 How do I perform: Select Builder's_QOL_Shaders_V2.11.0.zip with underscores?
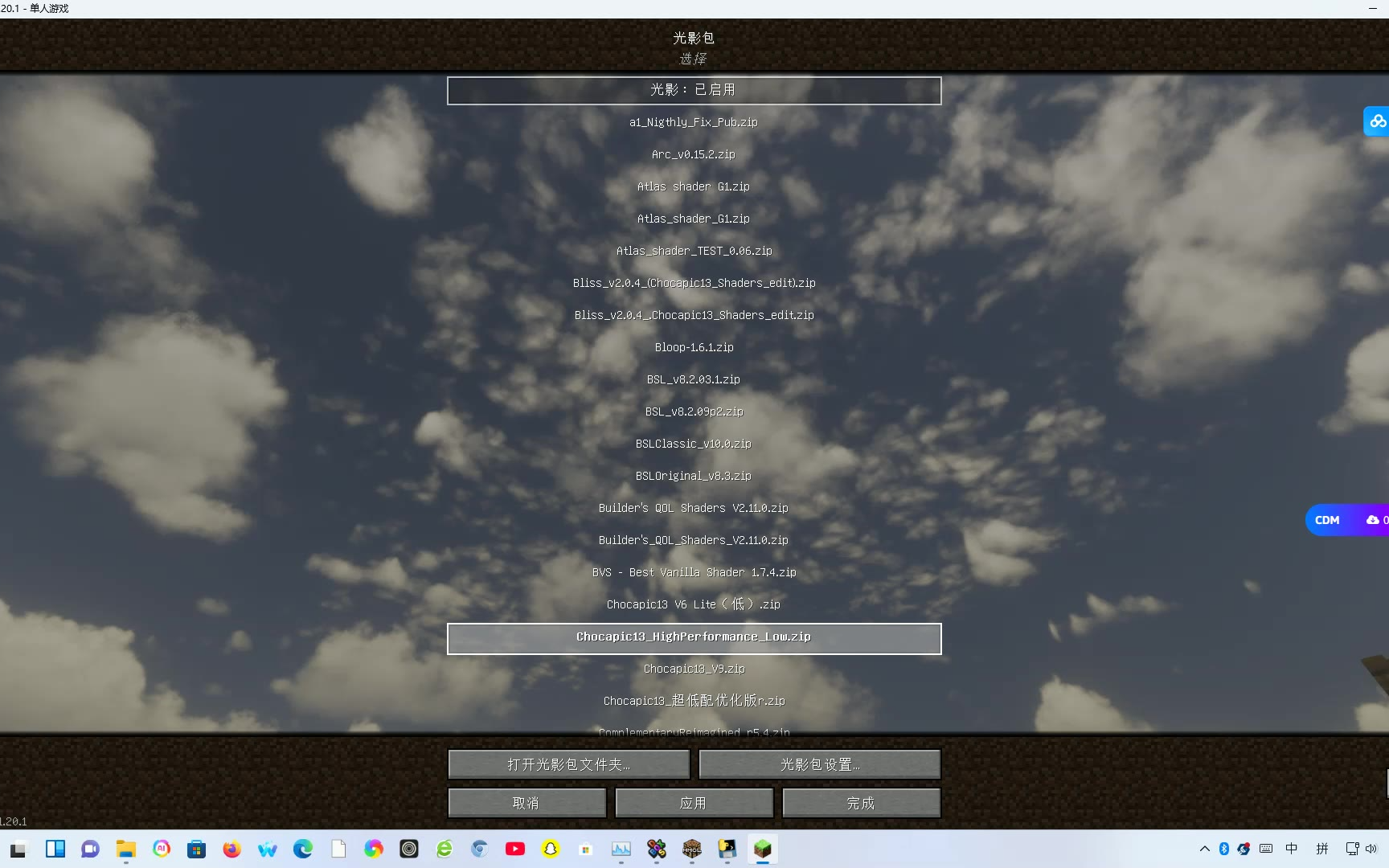[x=694, y=540]
